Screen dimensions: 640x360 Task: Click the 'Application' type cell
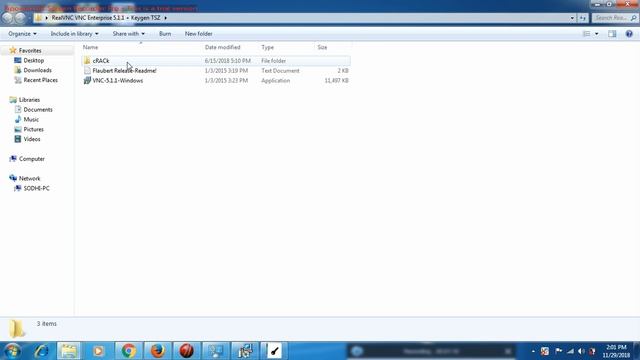pyautogui.click(x=276, y=81)
